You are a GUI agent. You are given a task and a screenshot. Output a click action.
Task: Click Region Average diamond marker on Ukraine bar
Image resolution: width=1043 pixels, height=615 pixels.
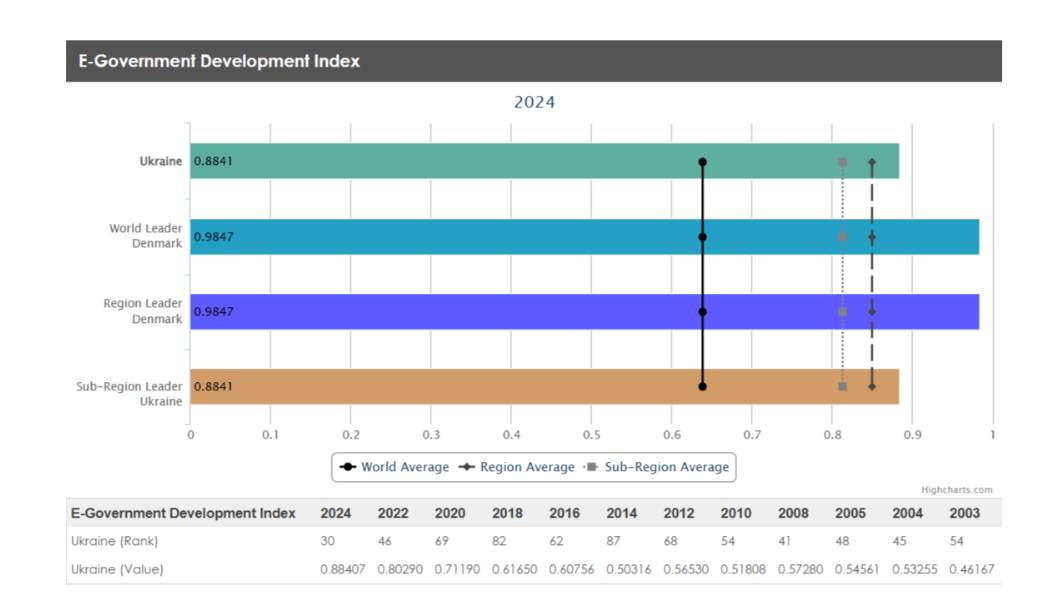point(872,162)
